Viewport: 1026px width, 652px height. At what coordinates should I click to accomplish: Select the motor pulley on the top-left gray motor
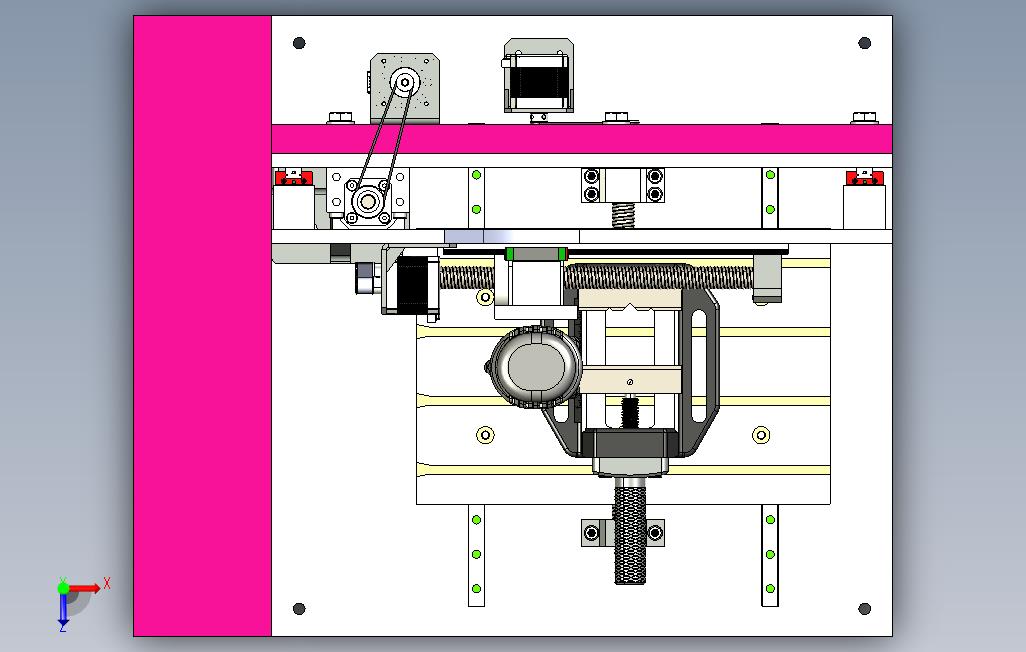pos(405,82)
